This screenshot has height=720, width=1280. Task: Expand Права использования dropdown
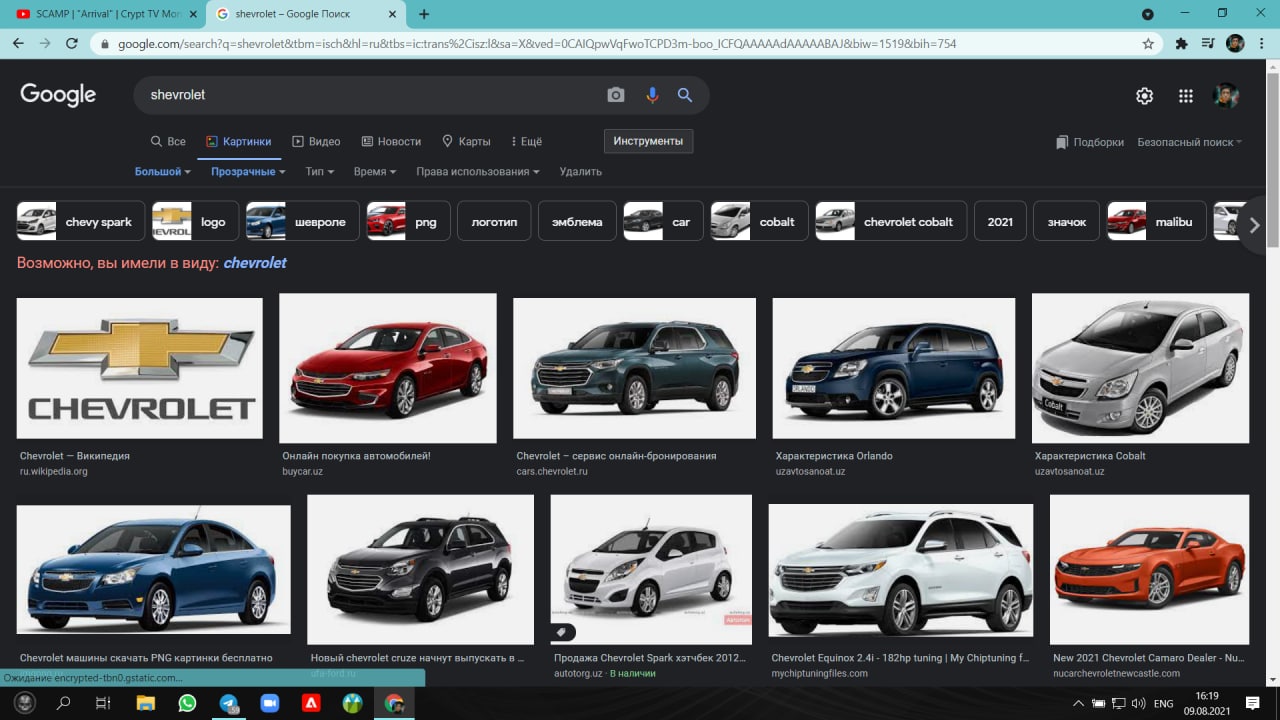pos(478,172)
